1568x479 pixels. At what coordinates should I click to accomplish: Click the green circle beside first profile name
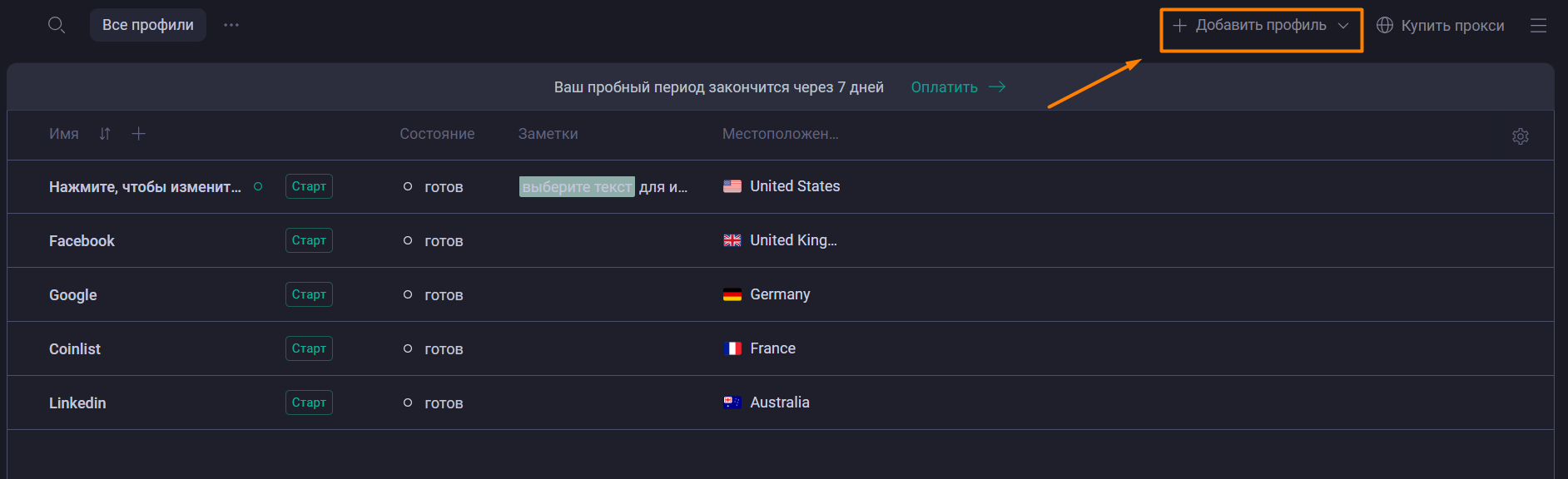coord(258,186)
